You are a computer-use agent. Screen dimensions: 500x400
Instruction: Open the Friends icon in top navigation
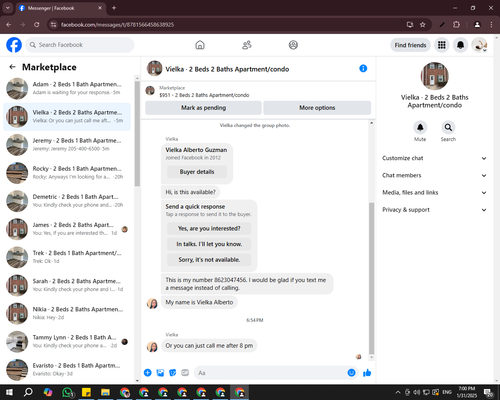(247, 45)
